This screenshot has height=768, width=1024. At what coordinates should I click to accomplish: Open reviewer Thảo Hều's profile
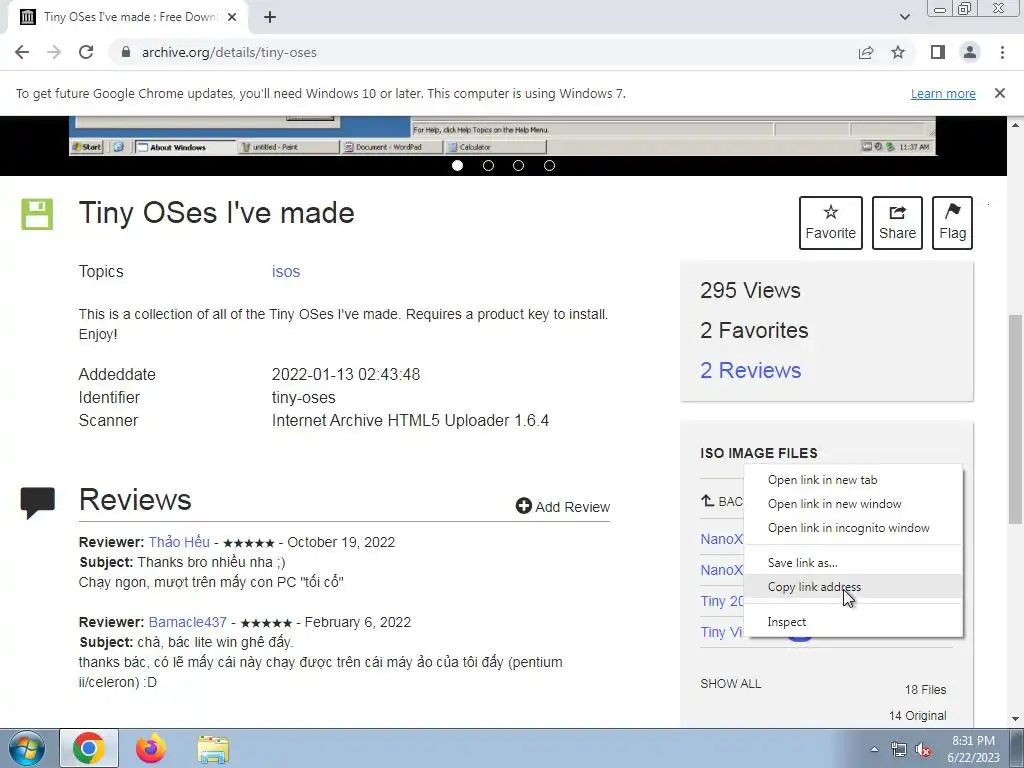pyautogui.click(x=179, y=542)
